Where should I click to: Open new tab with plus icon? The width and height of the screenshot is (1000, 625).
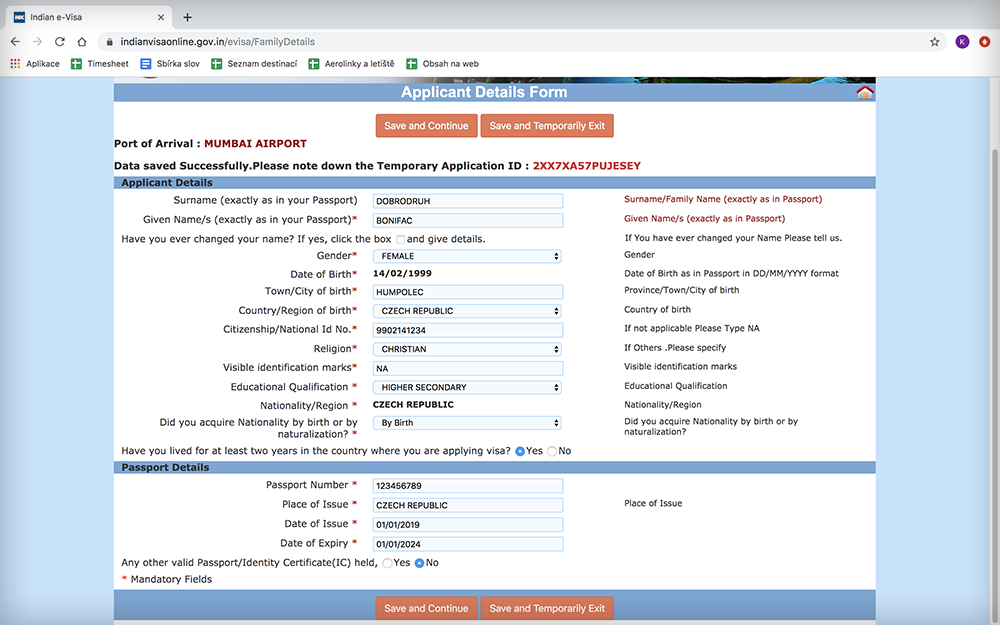pos(187,17)
